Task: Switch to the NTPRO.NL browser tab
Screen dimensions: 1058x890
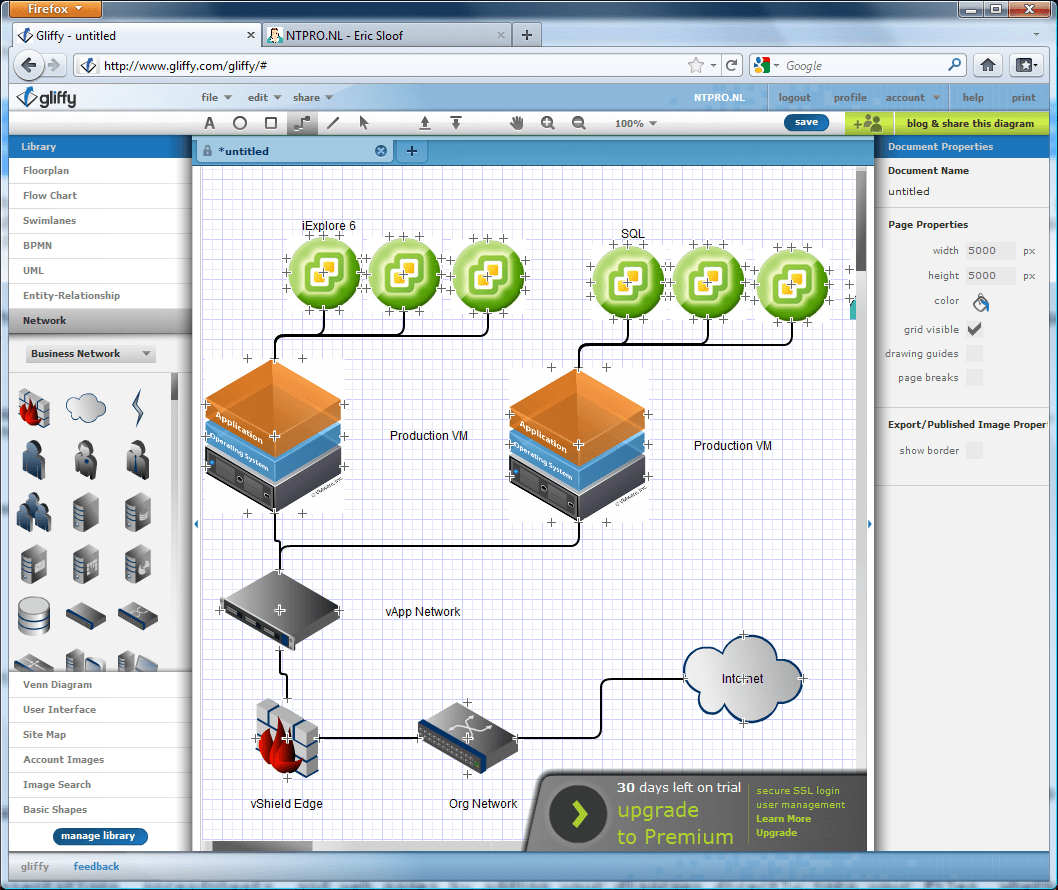Action: click(x=387, y=35)
